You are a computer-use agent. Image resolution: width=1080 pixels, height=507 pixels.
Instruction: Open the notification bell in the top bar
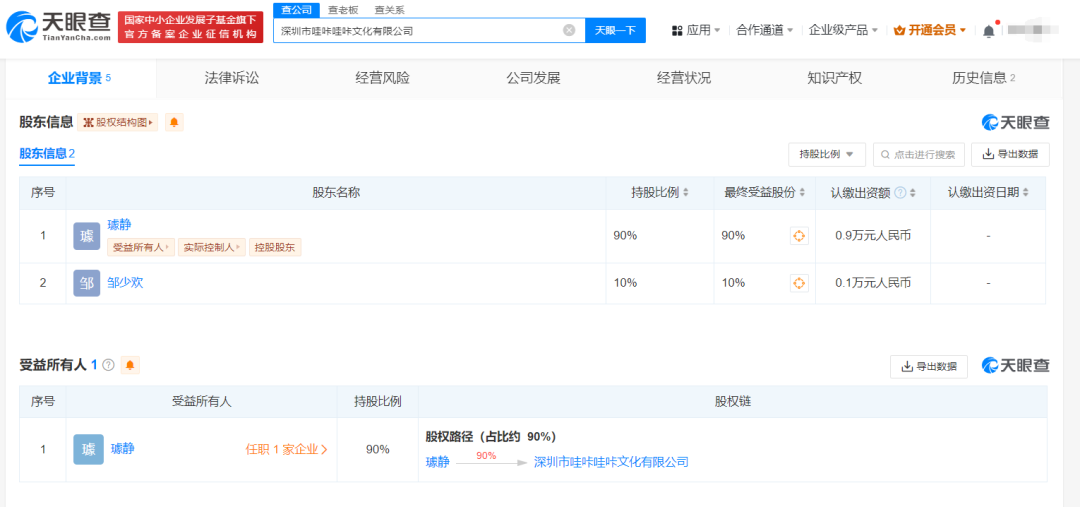[989, 31]
